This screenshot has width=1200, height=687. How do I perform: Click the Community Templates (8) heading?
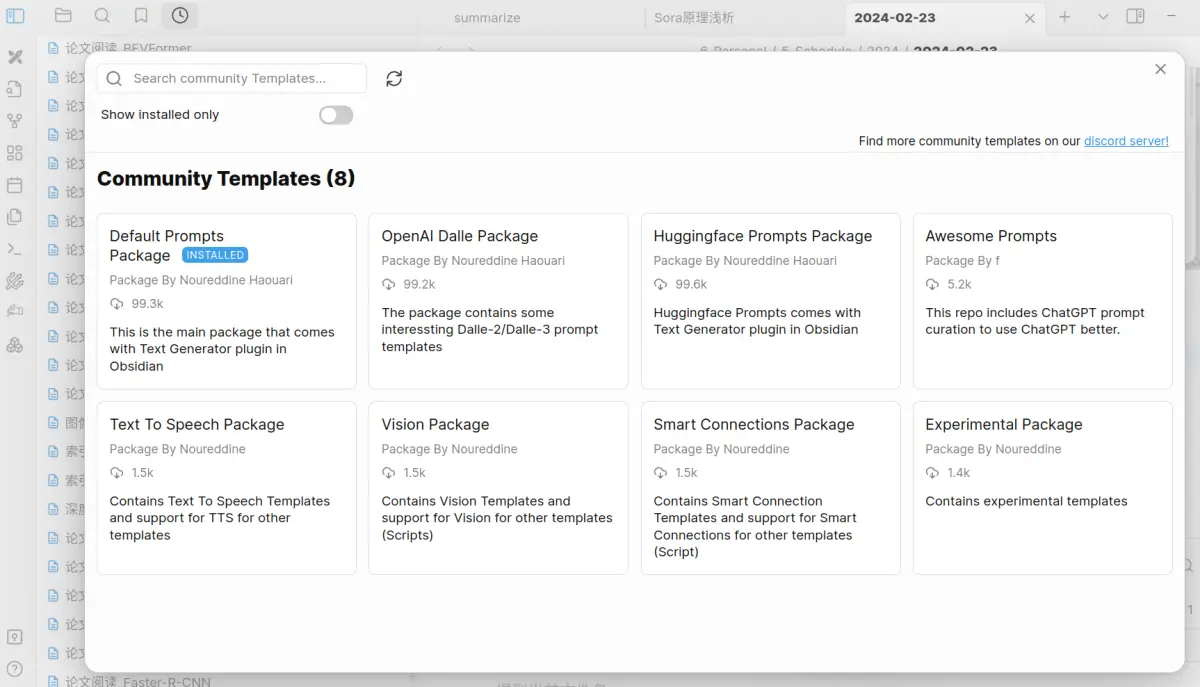pos(226,179)
